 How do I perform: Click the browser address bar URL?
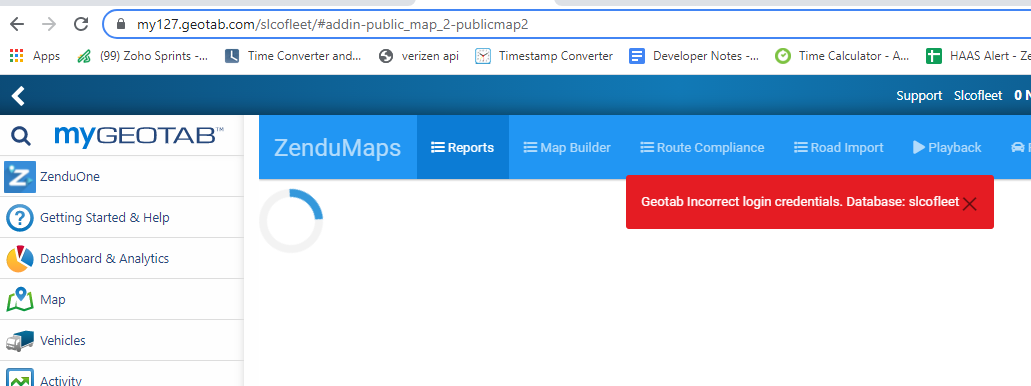[332, 25]
